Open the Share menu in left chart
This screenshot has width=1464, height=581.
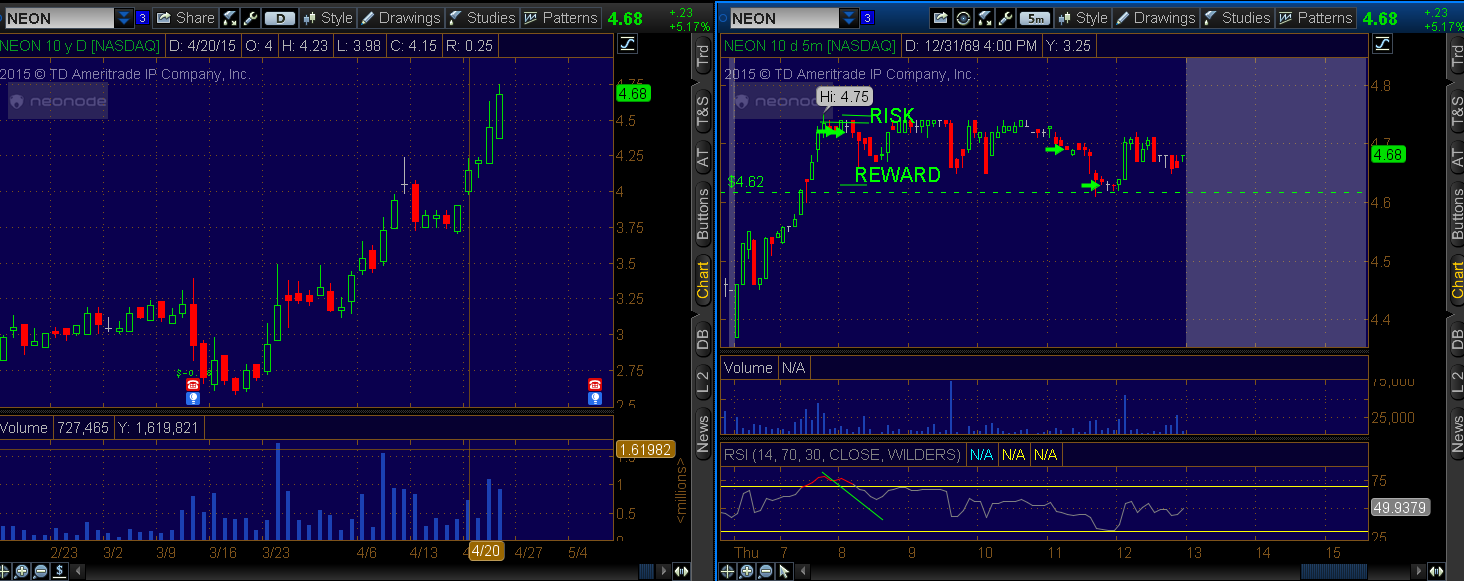click(185, 18)
